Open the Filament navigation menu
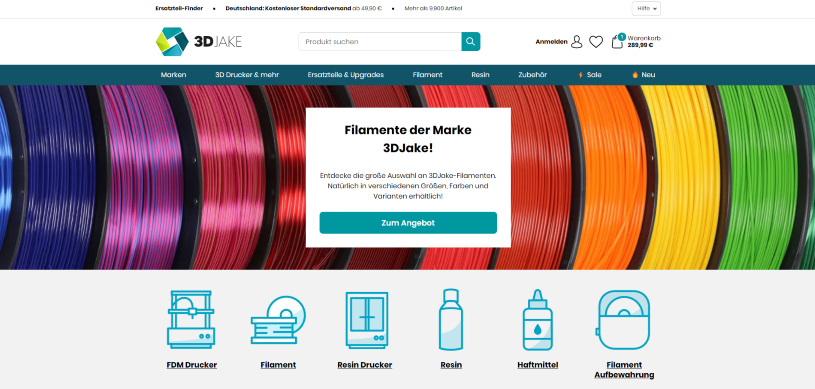The height and width of the screenshot is (389, 815). click(428, 75)
